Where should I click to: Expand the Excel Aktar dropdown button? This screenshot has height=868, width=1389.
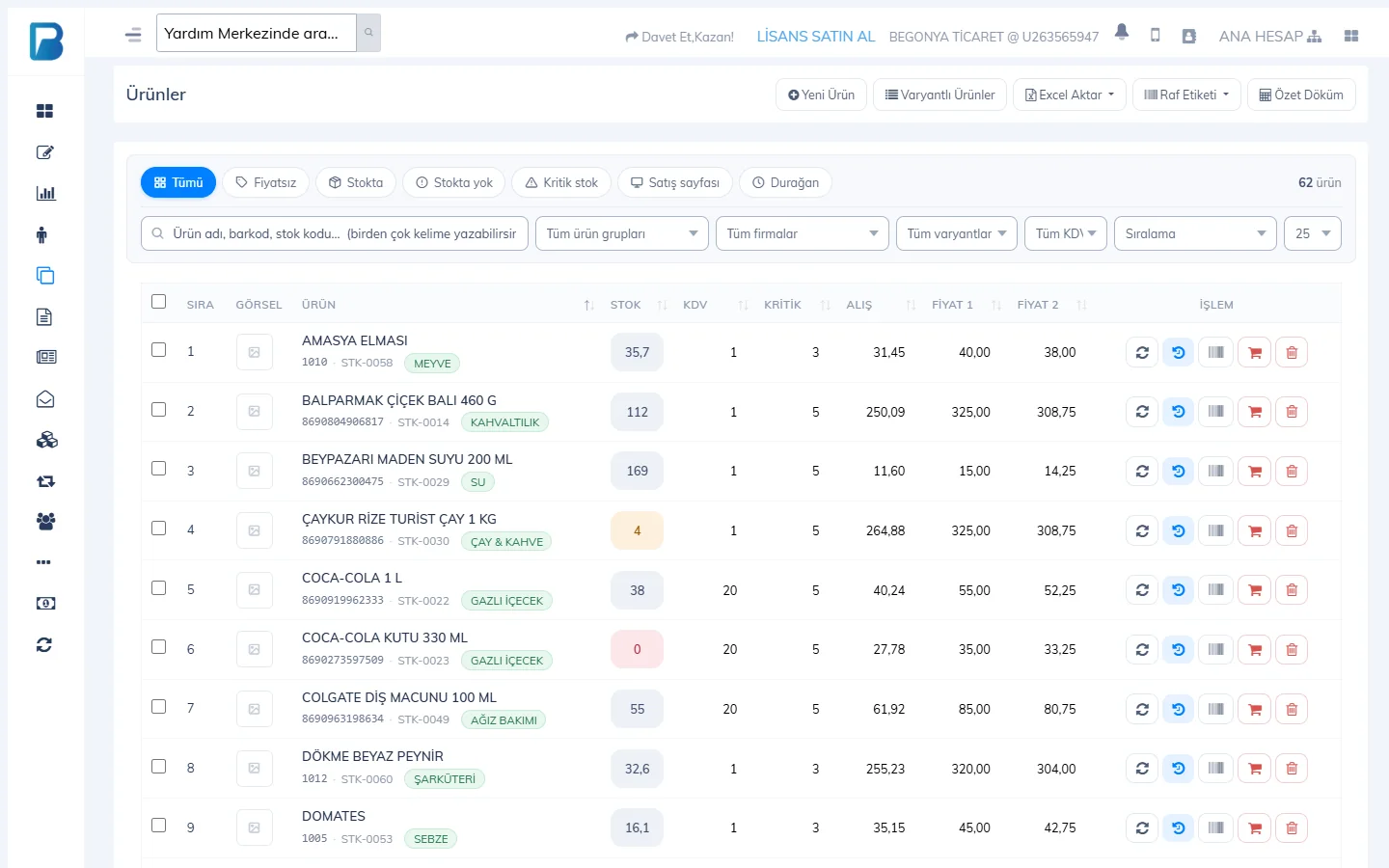click(x=1070, y=95)
